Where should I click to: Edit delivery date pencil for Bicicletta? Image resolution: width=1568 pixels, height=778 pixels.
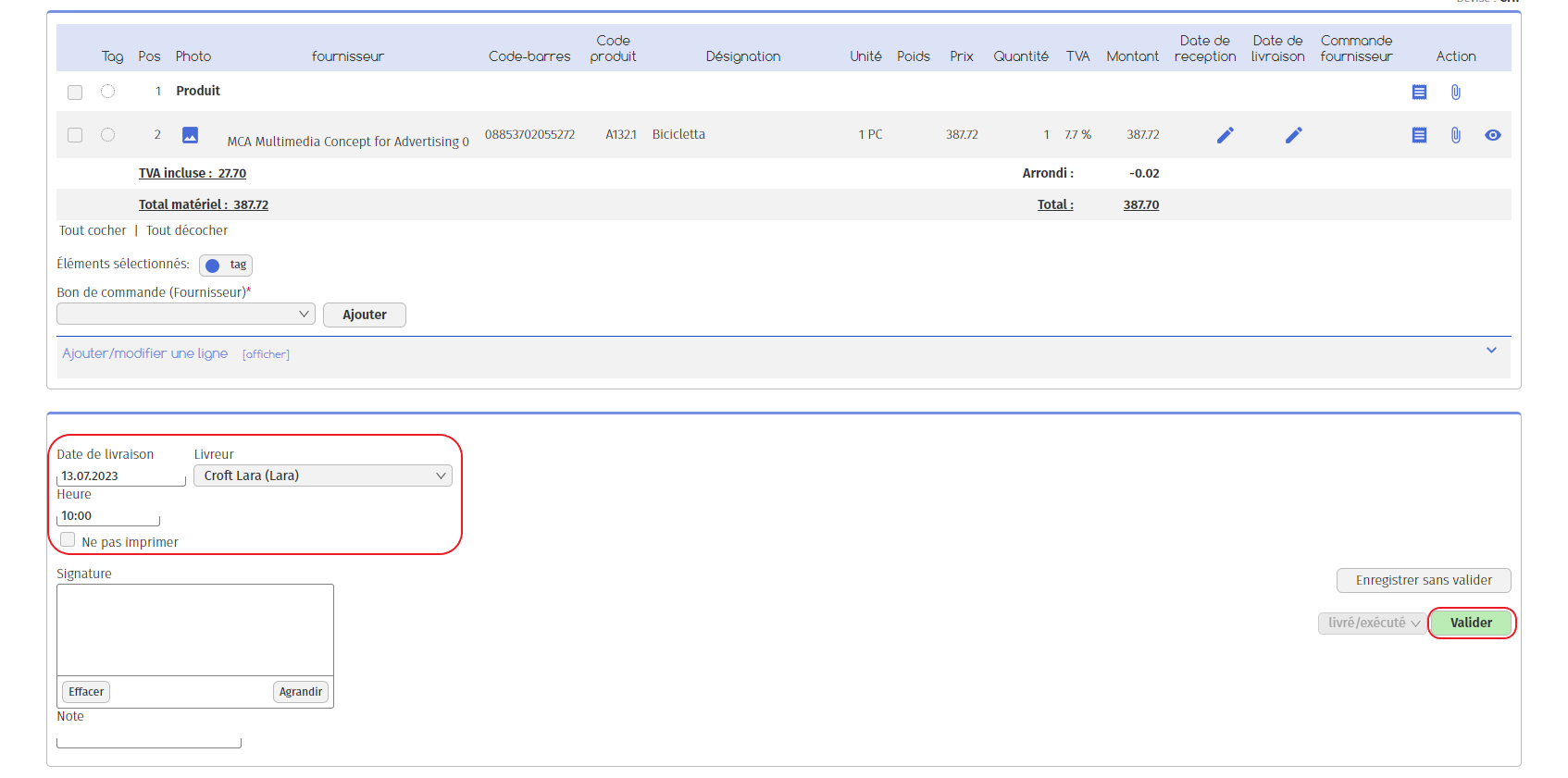pos(1293,135)
